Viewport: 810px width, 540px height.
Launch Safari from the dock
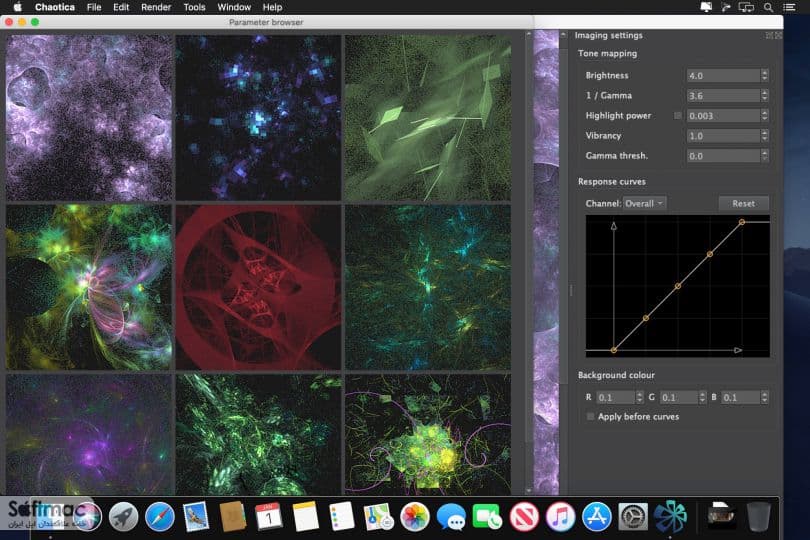160,516
